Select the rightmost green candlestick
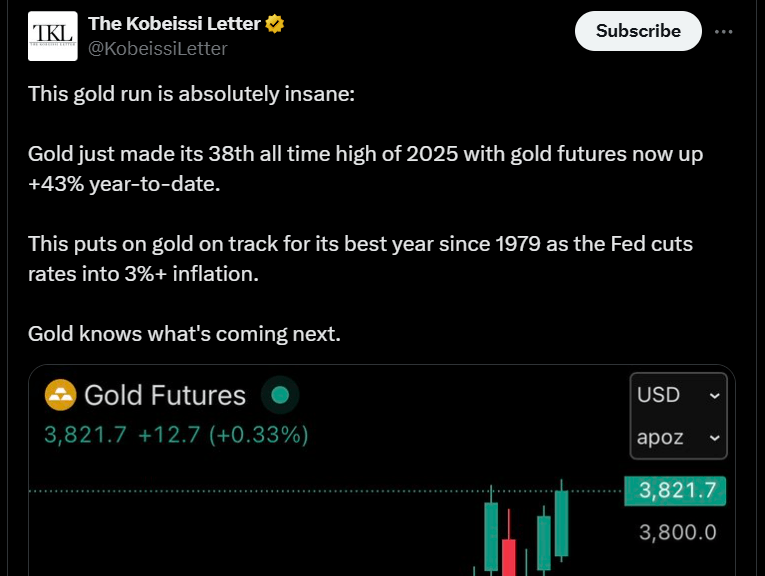This screenshot has height=576, width=765. click(x=561, y=522)
